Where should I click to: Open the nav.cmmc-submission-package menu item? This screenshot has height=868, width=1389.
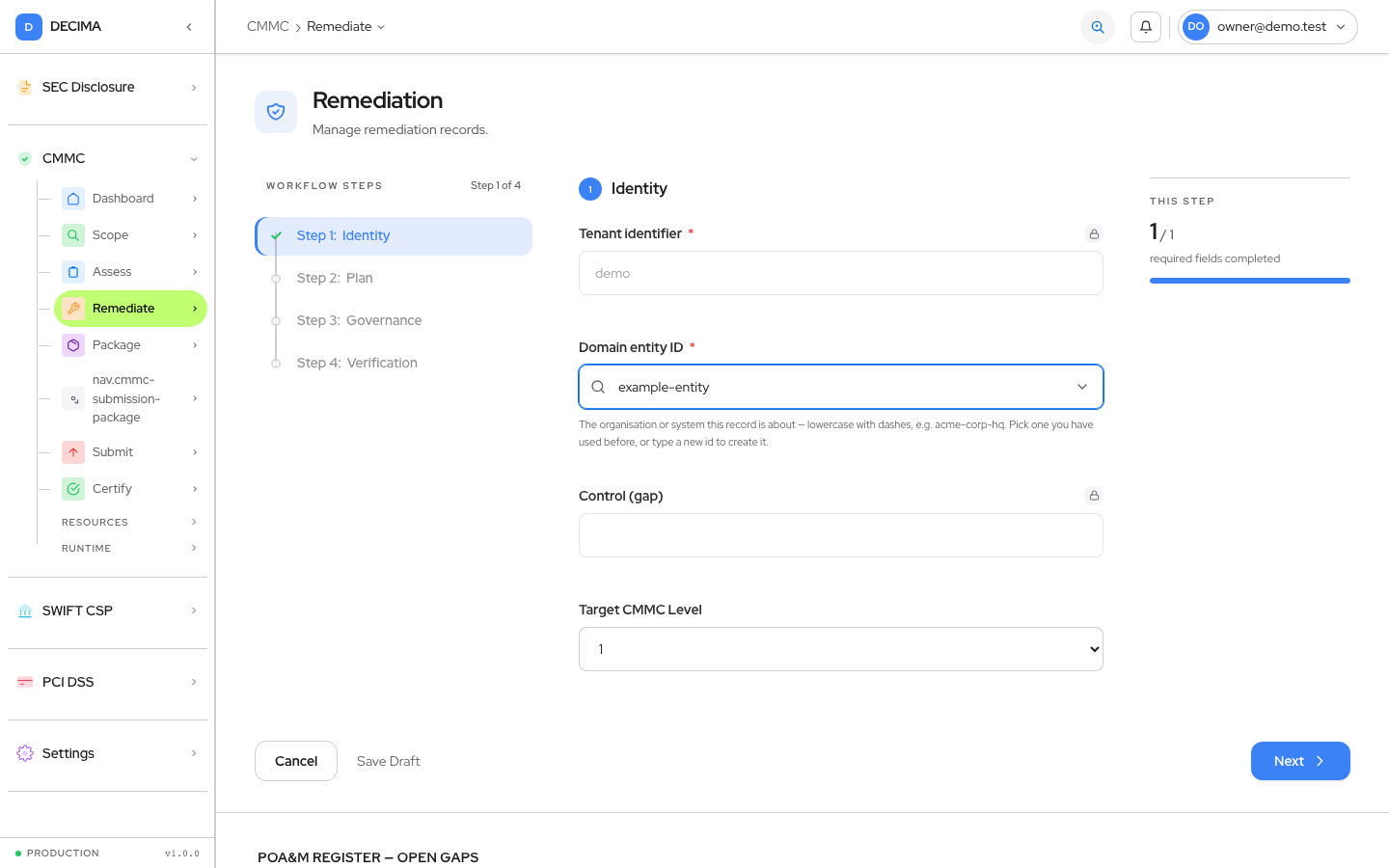pos(130,398)
